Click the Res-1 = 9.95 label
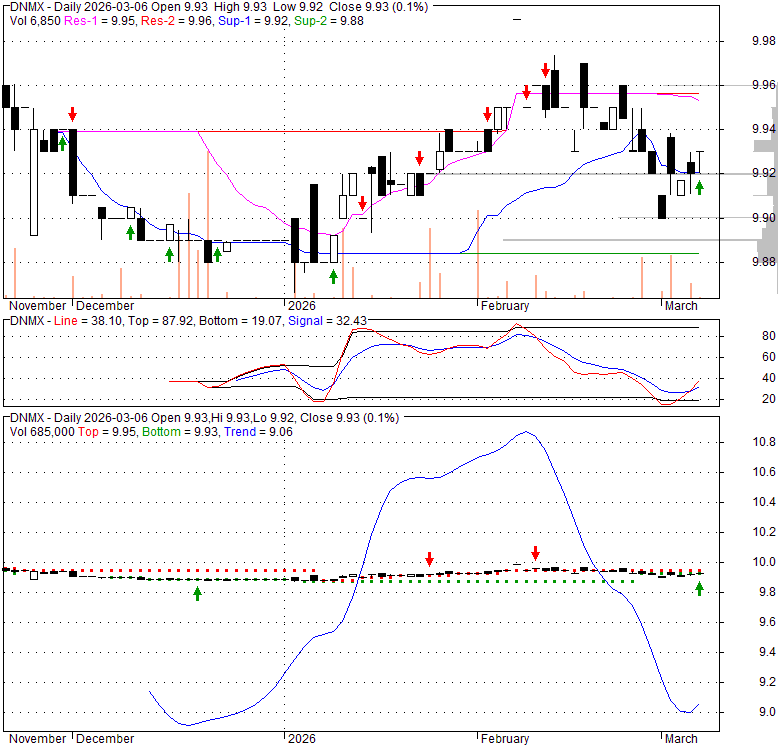The image size is (780, 745). tap(100, 21)
